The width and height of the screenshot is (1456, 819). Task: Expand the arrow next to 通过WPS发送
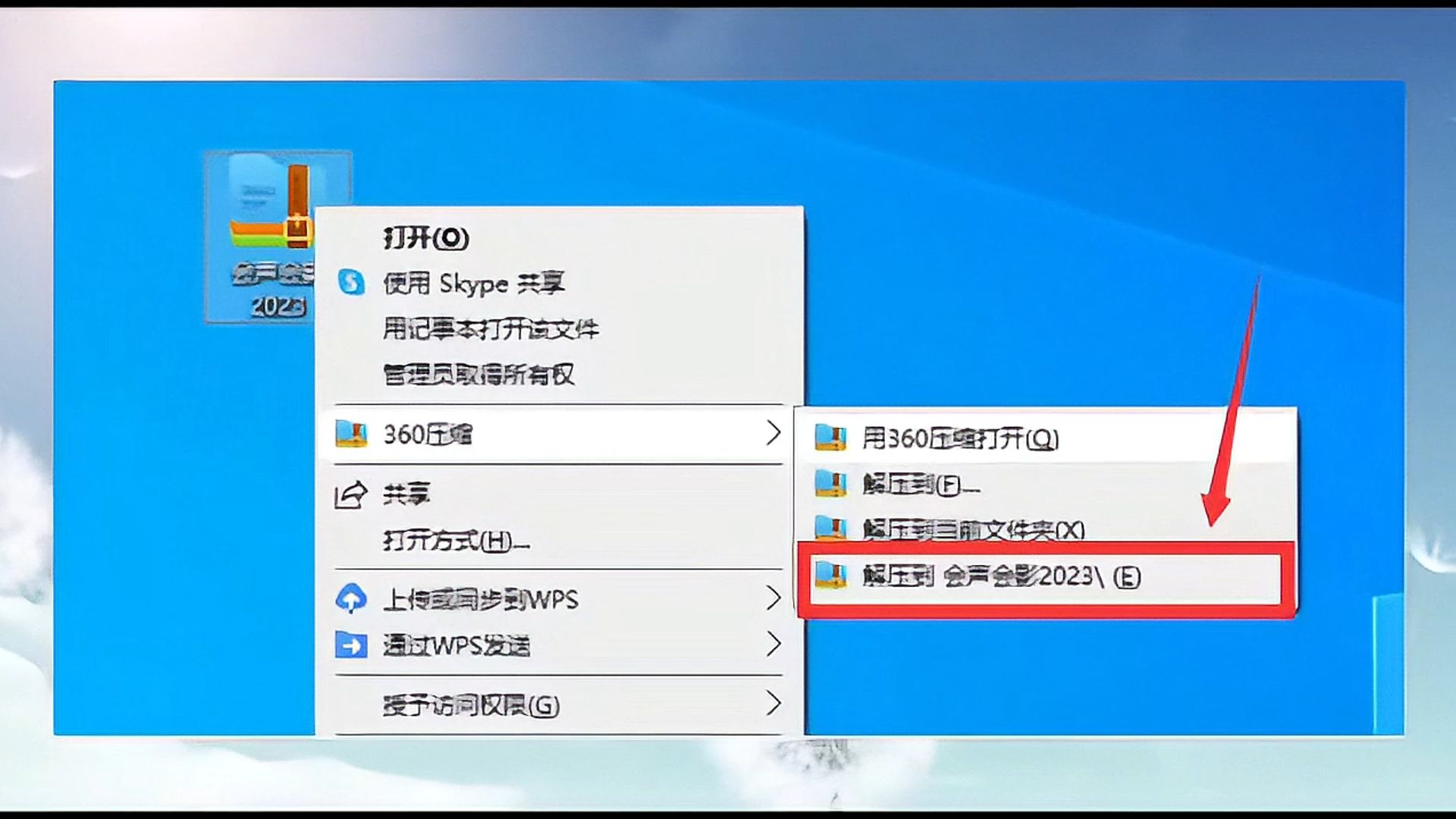773,644
